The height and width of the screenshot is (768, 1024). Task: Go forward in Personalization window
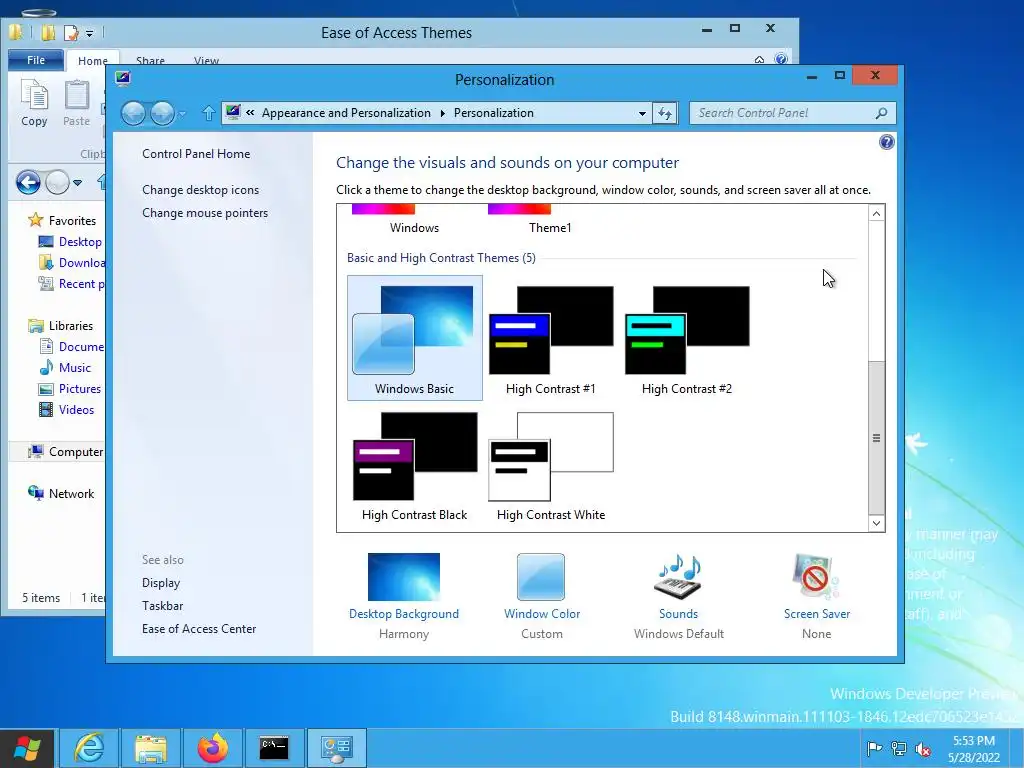point(162,114)
